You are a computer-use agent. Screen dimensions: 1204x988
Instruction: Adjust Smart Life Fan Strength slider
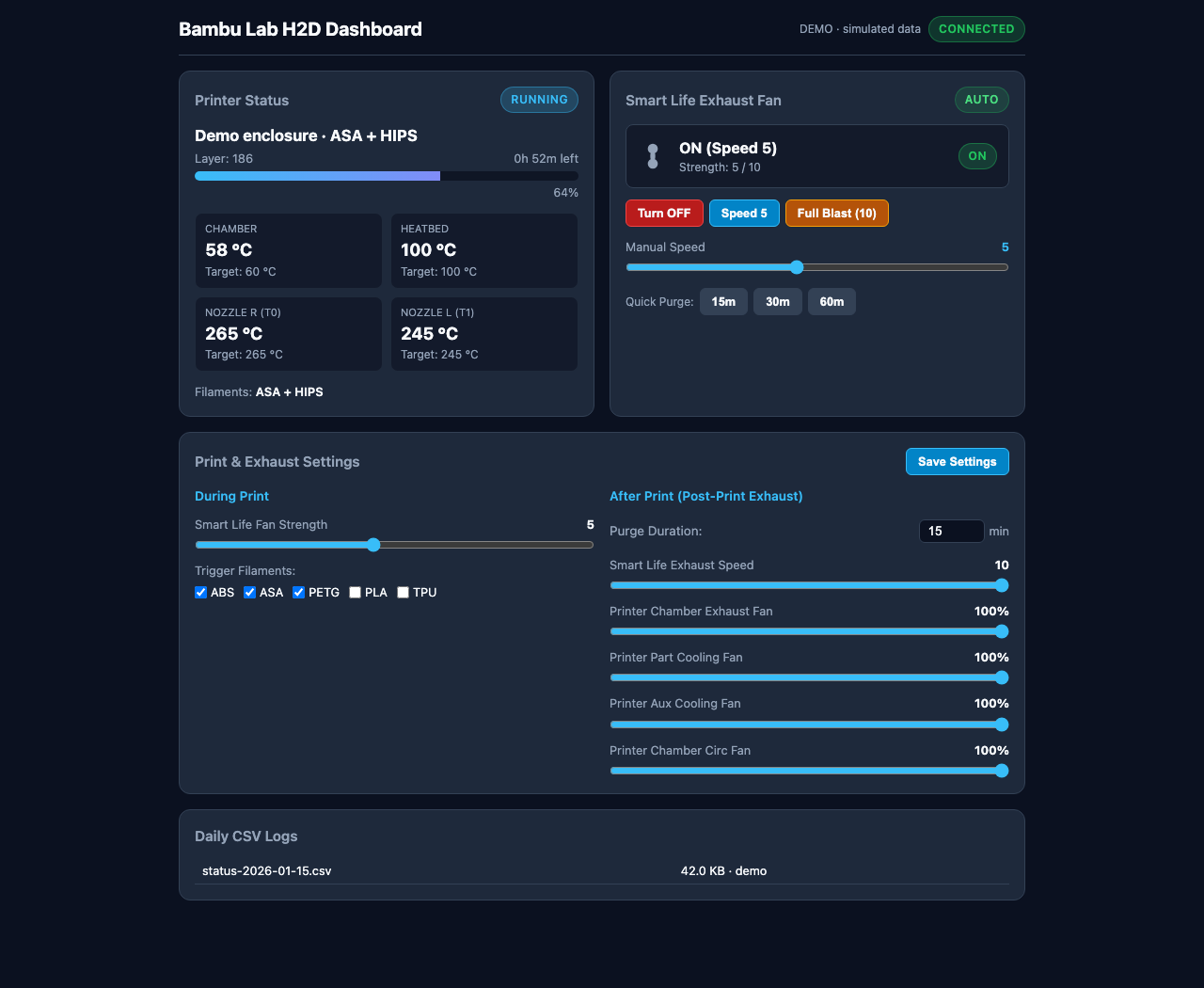click(x=394, y=545)
